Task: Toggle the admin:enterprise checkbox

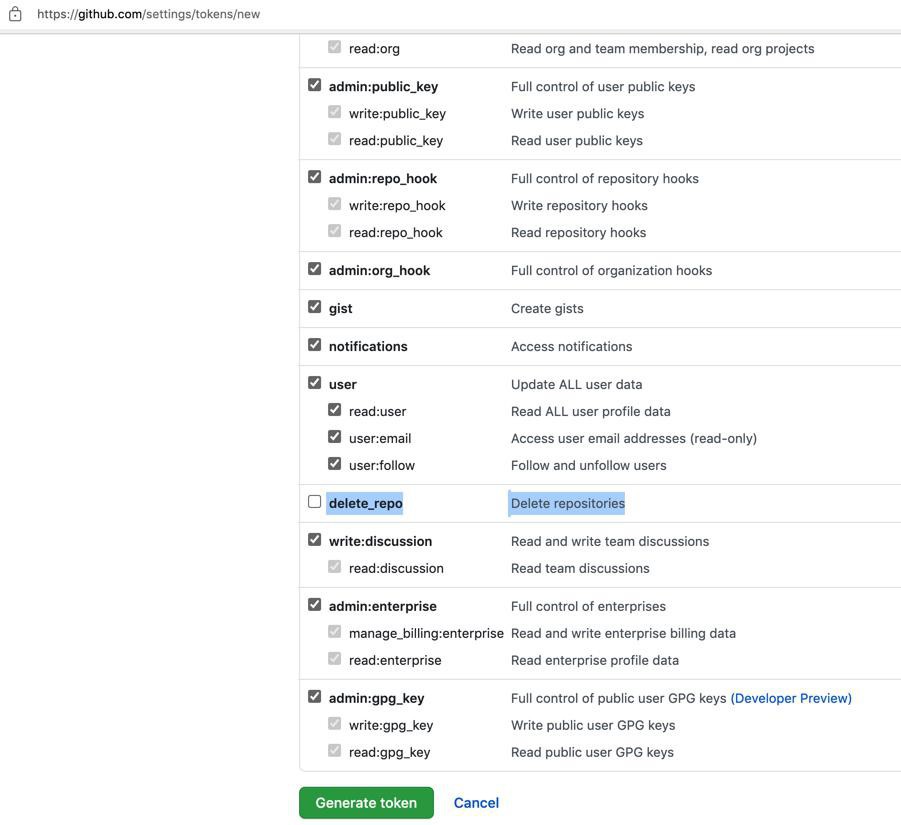Action: coord(314,604)
